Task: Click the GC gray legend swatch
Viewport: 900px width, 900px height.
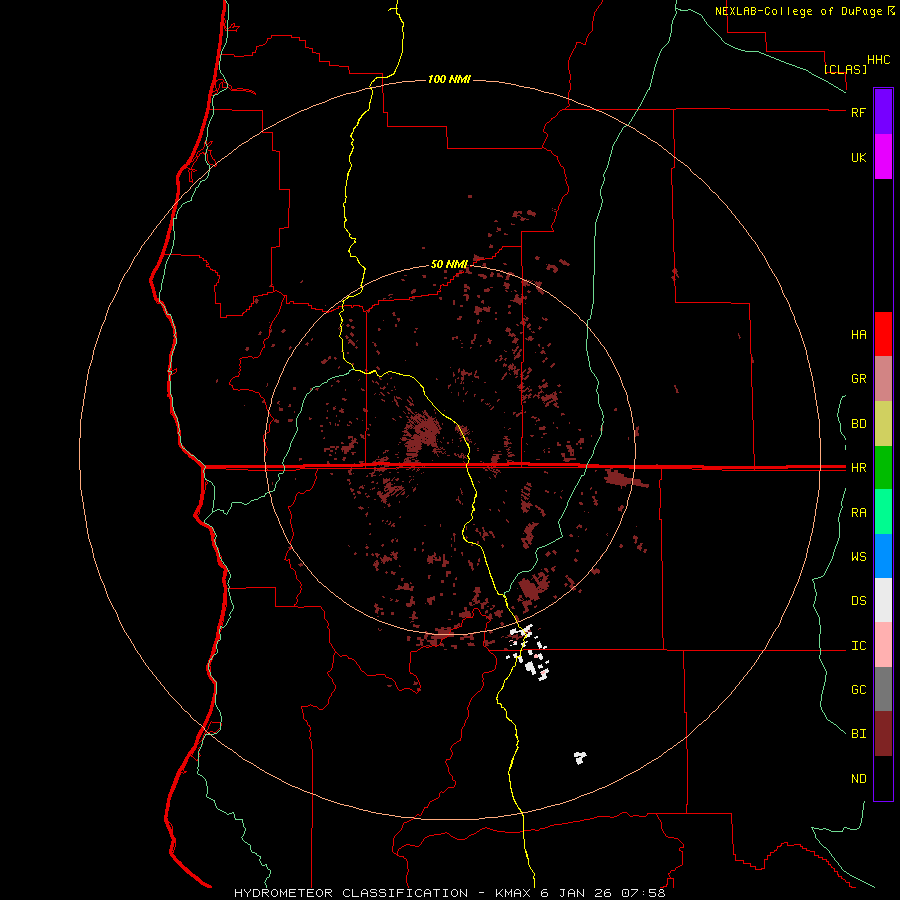Action: [883, 689]
